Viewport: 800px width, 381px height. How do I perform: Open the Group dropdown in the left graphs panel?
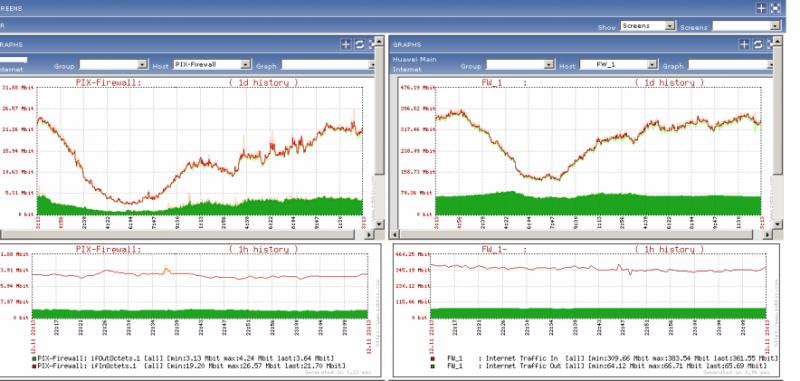click(x=114, y=65)
